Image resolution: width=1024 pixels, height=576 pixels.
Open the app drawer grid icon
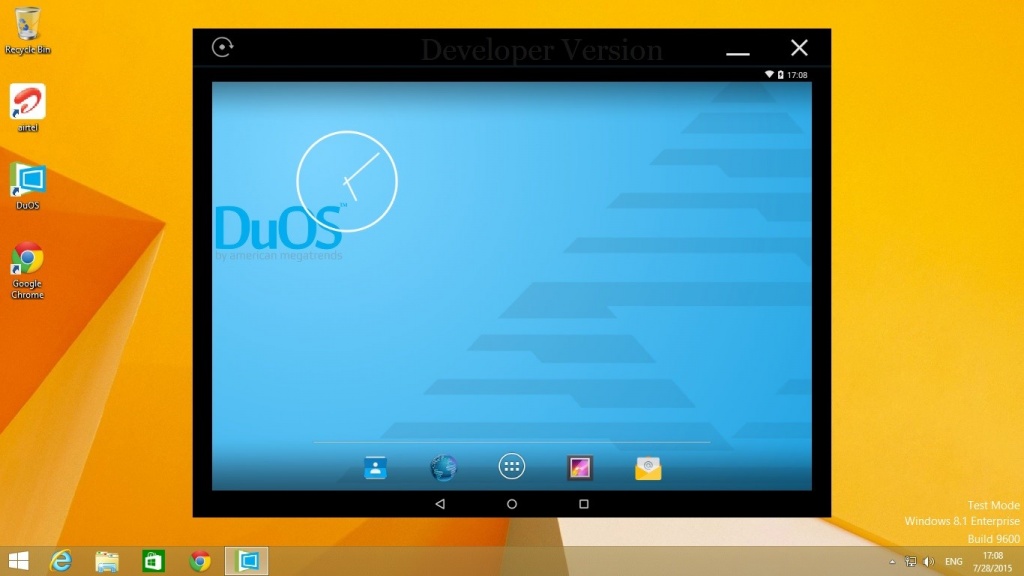click(511, 466)
